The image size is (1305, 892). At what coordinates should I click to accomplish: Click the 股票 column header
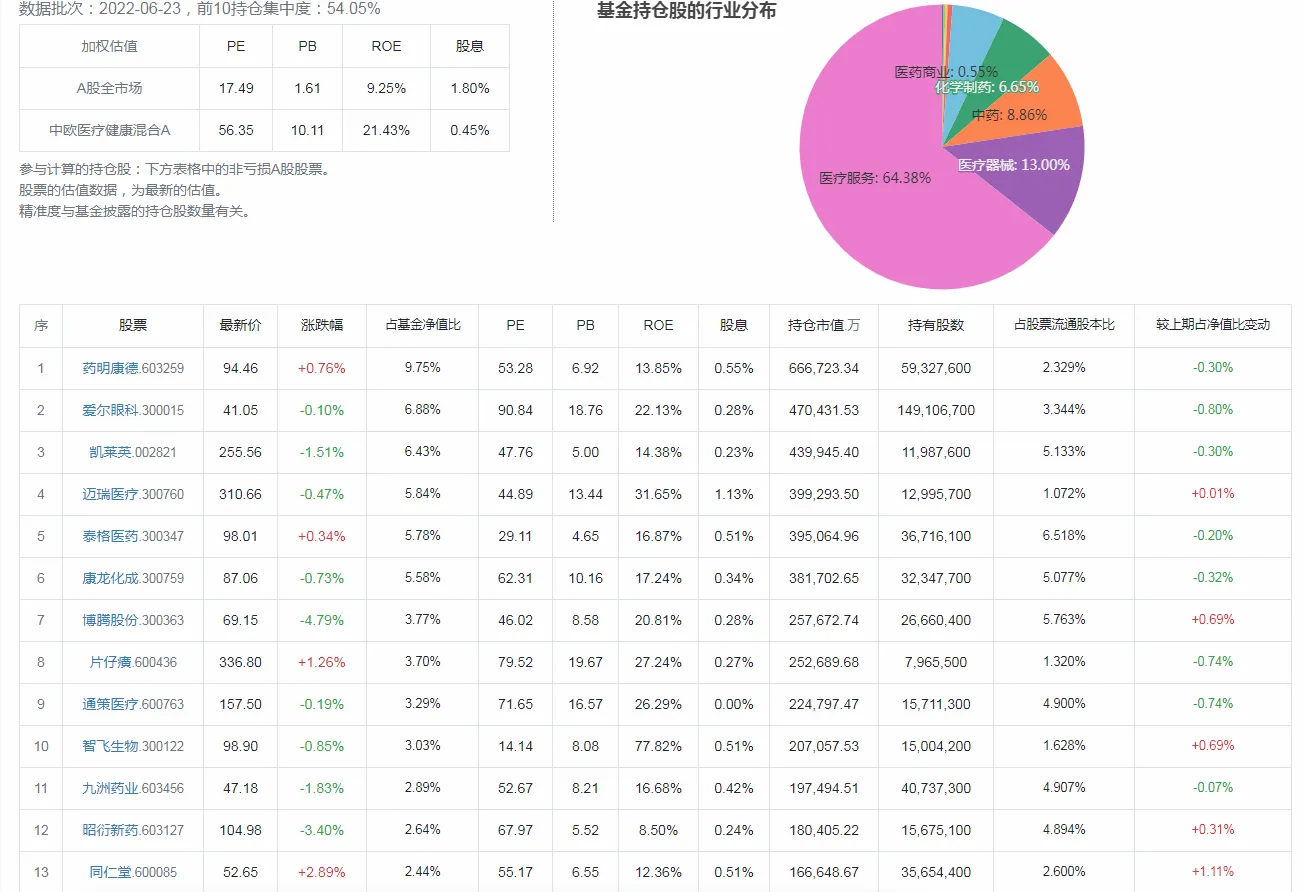(133, 326)
